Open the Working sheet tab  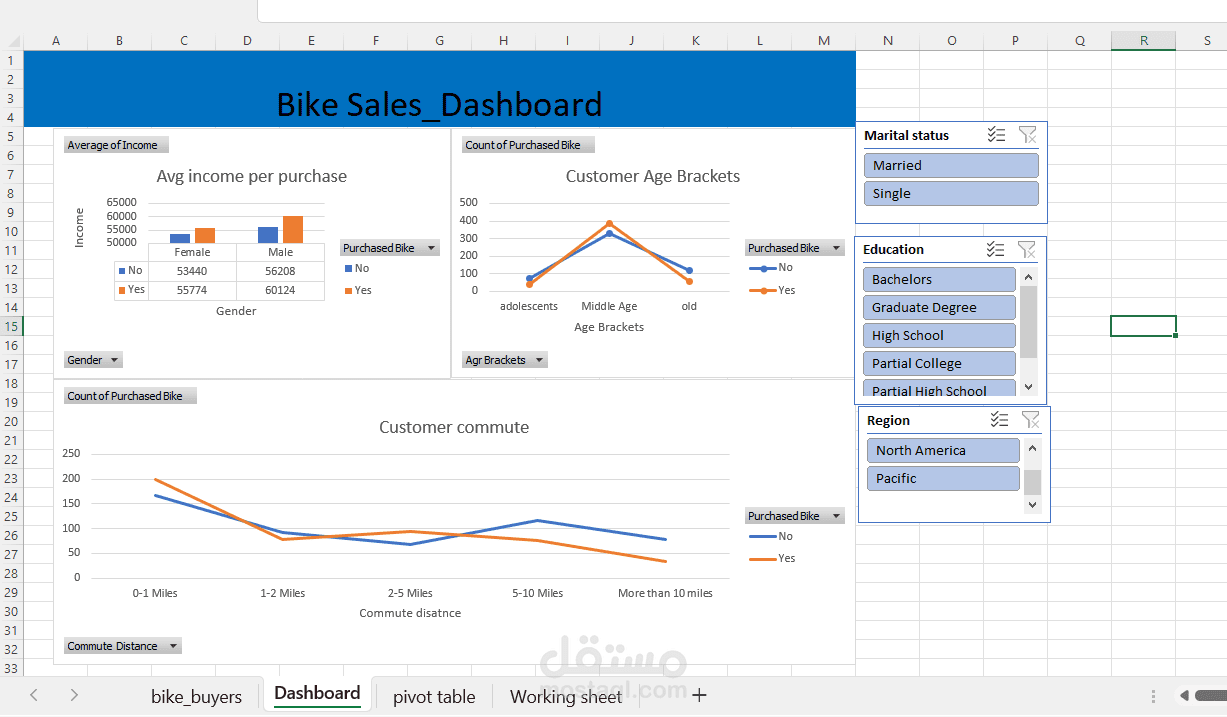[x=565, y=695]
